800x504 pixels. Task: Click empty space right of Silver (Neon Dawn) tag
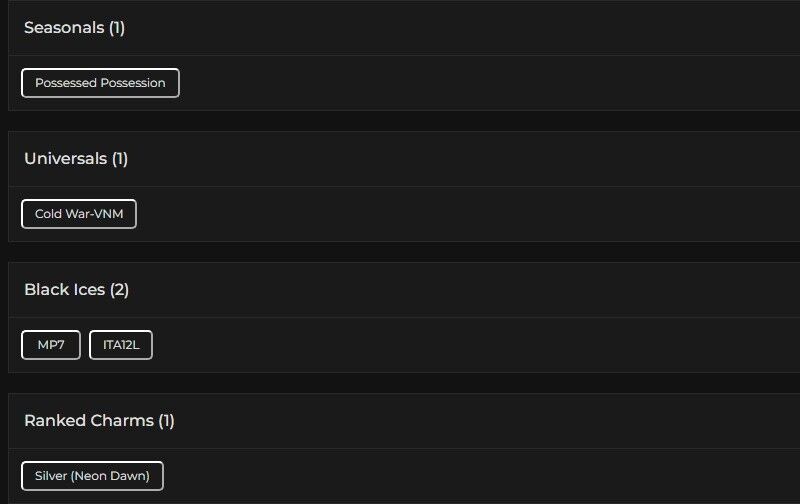(480, 476)
